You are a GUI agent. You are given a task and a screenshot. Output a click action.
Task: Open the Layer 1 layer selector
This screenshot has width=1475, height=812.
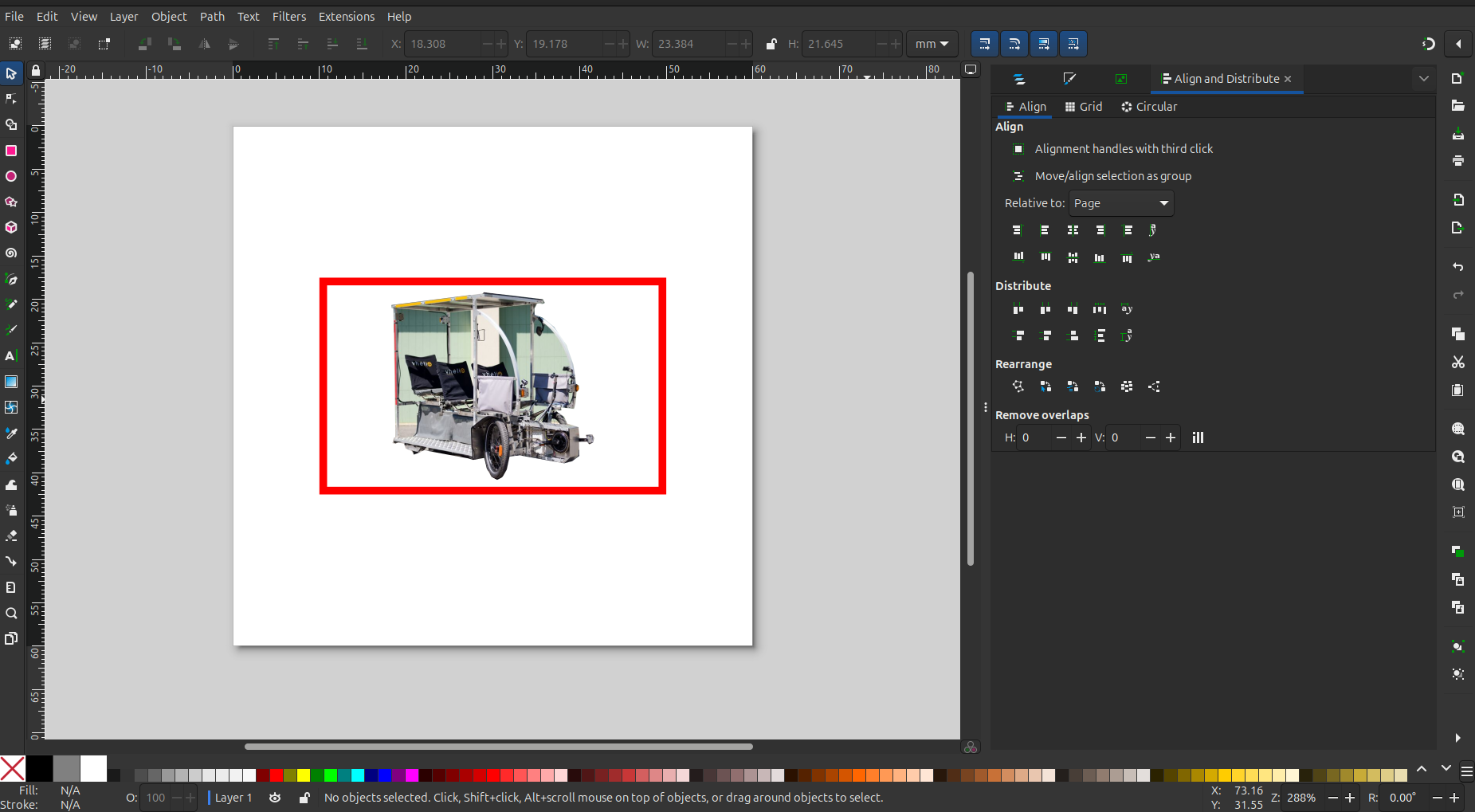(233, 798)
